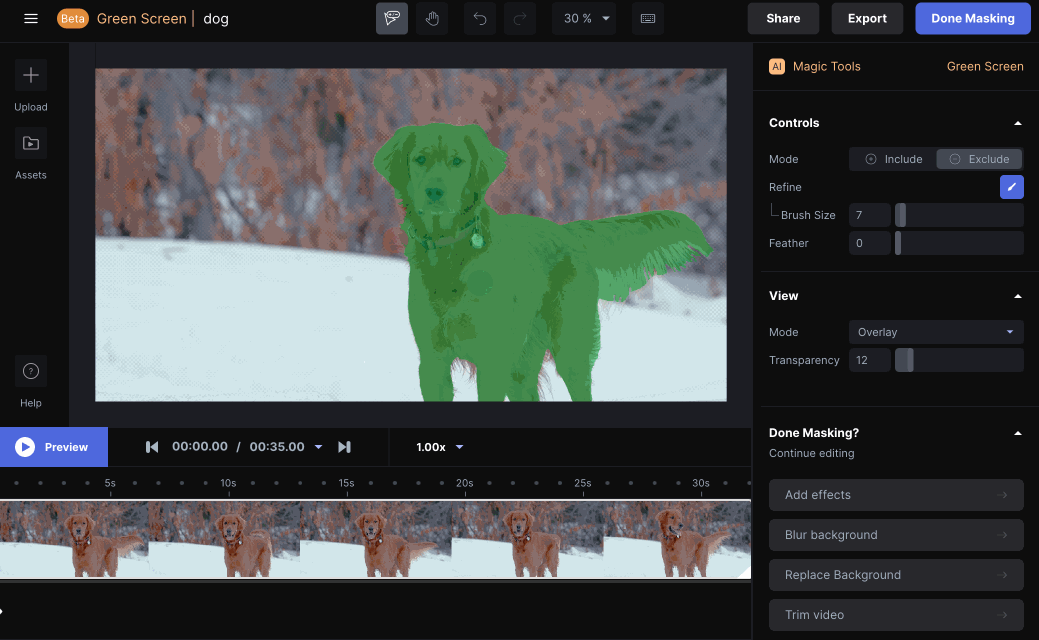The height and width of the screenshot is (640, 1039).
Task: Select the hand pan tool
Action: (x=432, y=19)
